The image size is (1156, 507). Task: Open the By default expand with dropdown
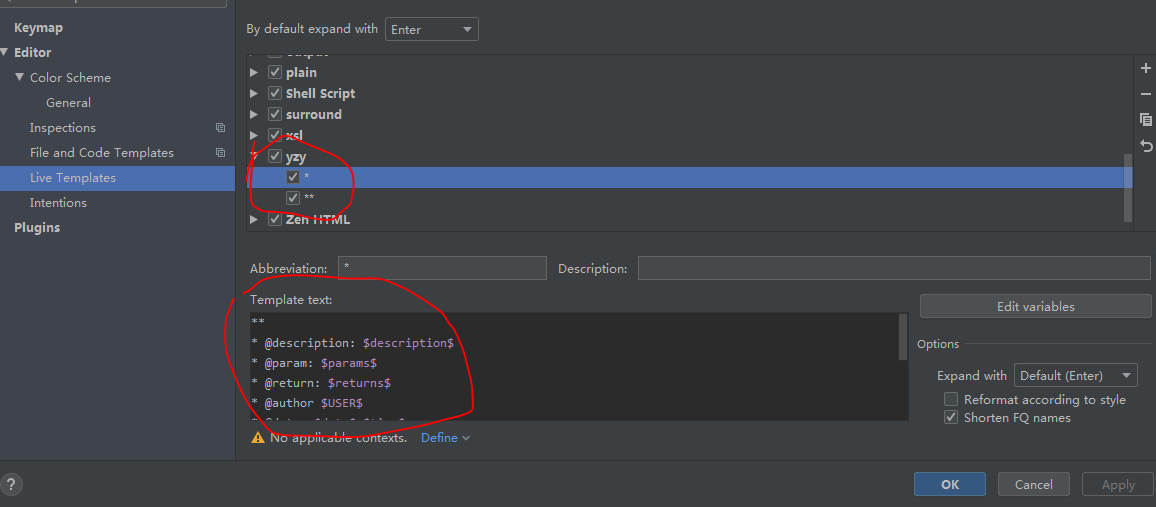(431, 29)
